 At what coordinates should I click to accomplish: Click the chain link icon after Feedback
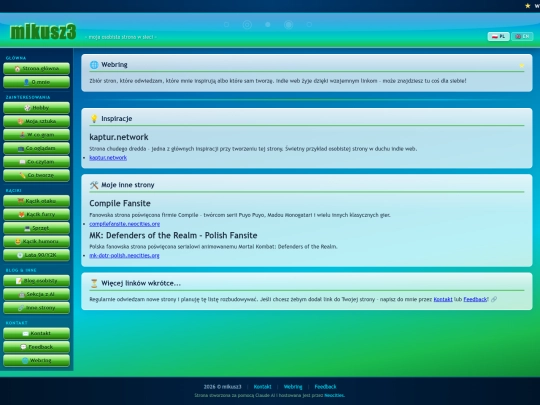tap(494, 299)
